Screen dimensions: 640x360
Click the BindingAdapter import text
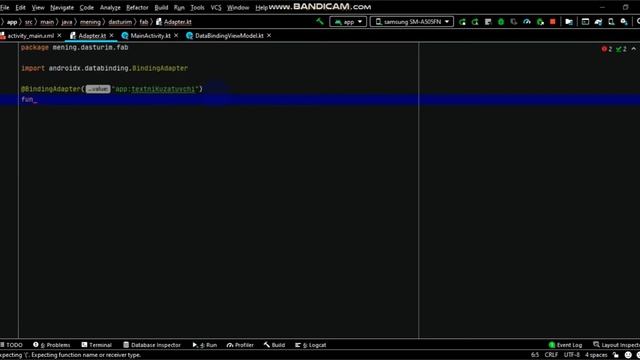click(160, 68)
